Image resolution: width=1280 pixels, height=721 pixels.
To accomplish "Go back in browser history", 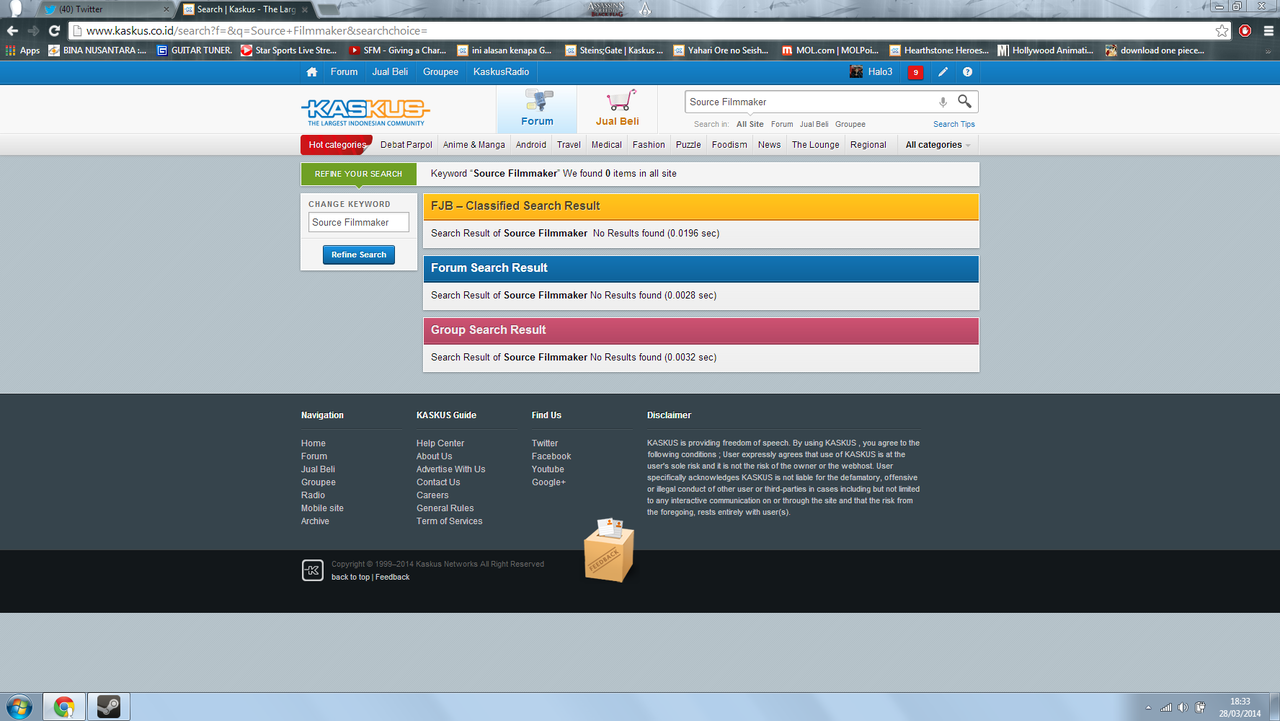I will tap(13, 31).
